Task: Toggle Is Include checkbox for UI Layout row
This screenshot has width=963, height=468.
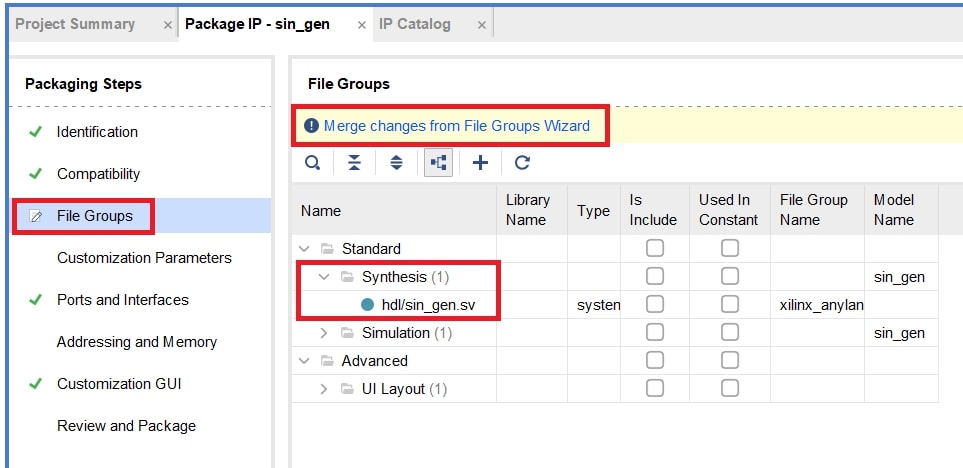Action: [x=655, y=388]
